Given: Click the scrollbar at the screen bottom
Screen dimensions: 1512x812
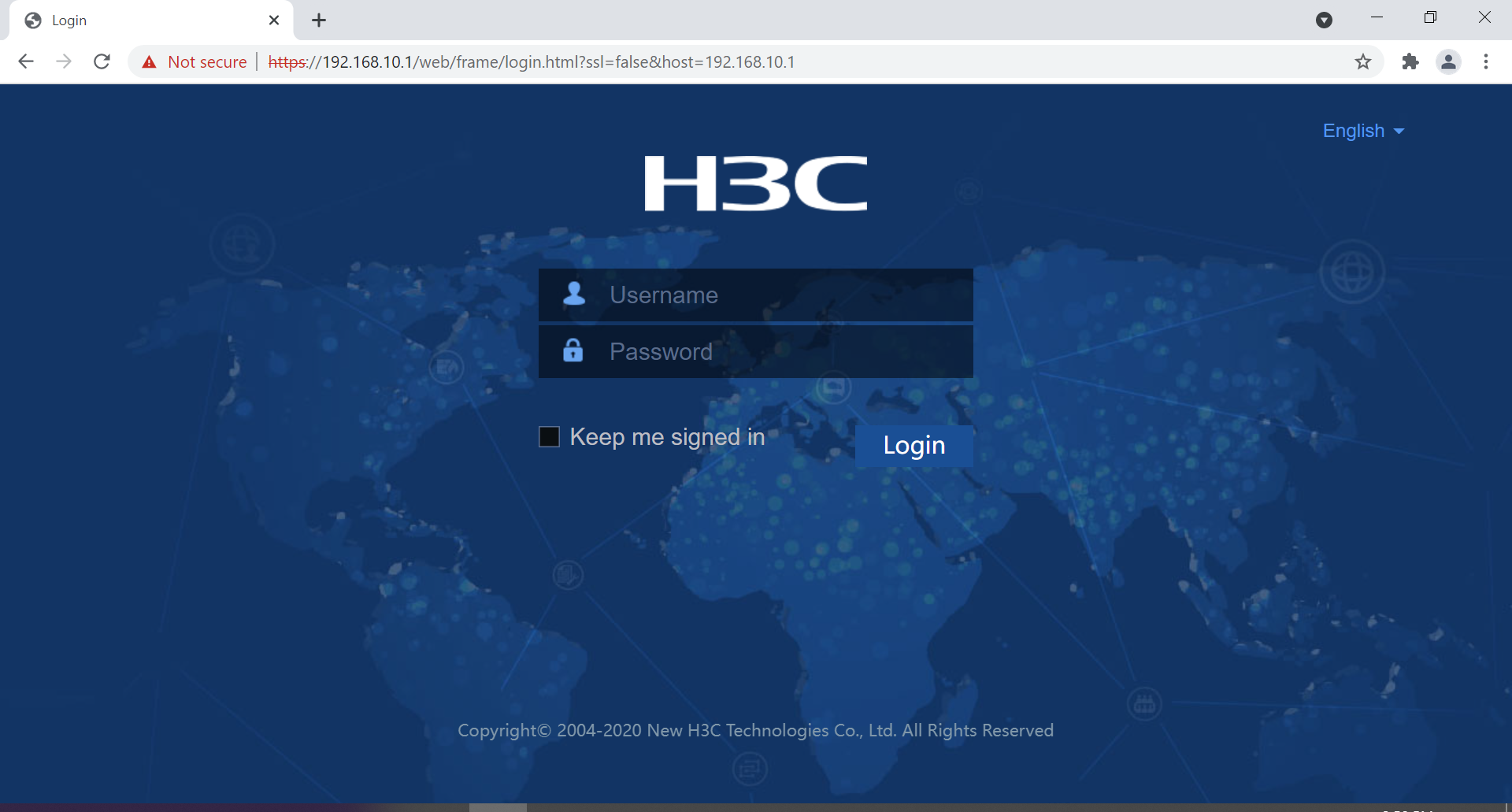Looking at the screenshot, I should [x=496, y=807].
